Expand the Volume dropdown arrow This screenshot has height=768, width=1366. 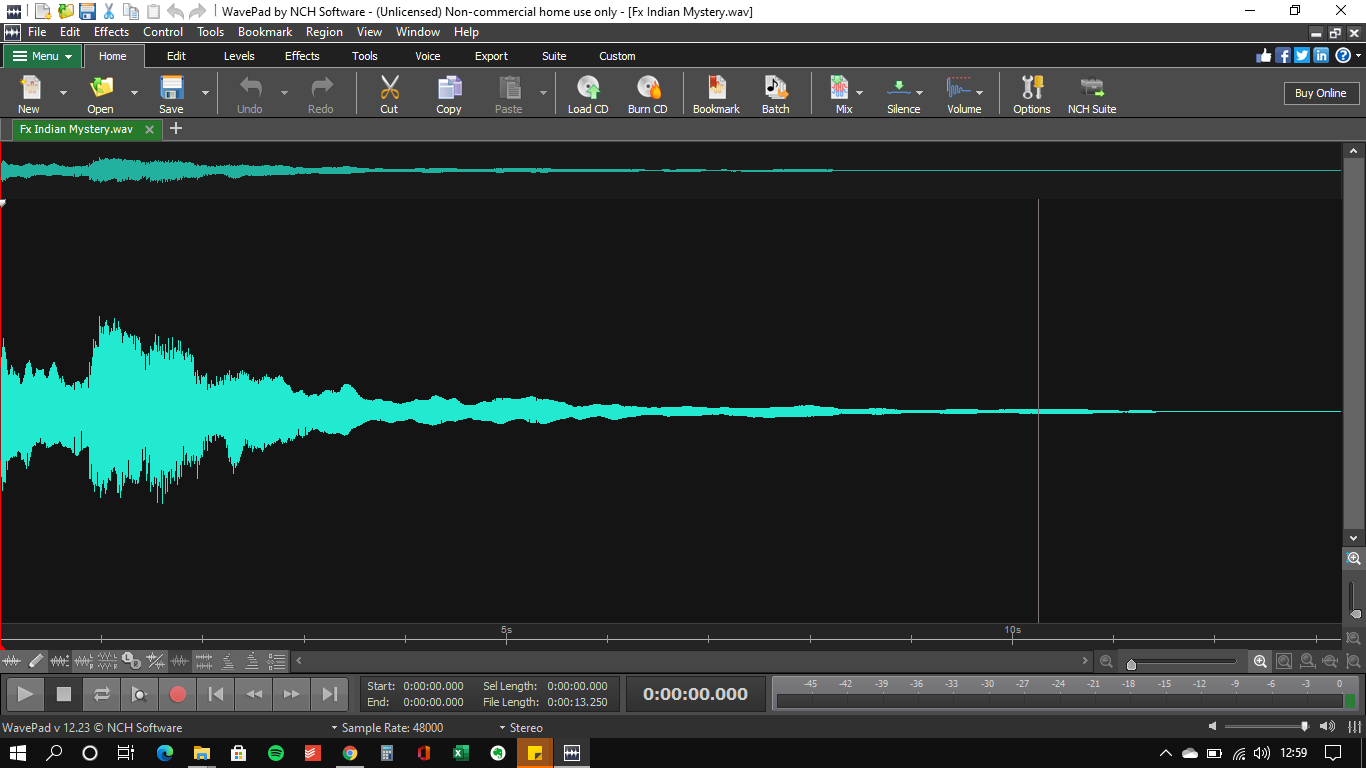pyautogui.click(x=979, y=93)
